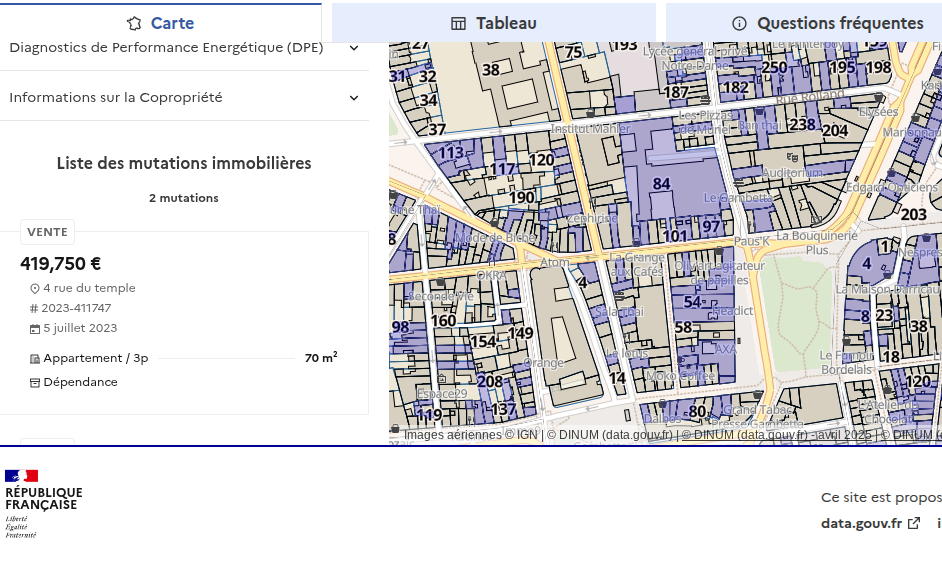Click the building icon by Appartement / 3p
This screenshot has height=574, width=942.
pyautogui.click(x=35, y=359)
